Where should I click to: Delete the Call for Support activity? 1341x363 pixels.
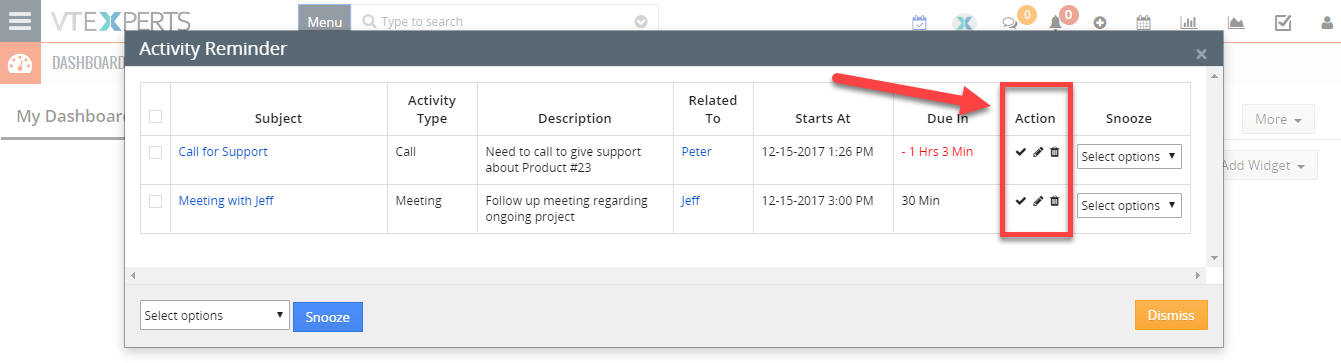(1054, 152)
